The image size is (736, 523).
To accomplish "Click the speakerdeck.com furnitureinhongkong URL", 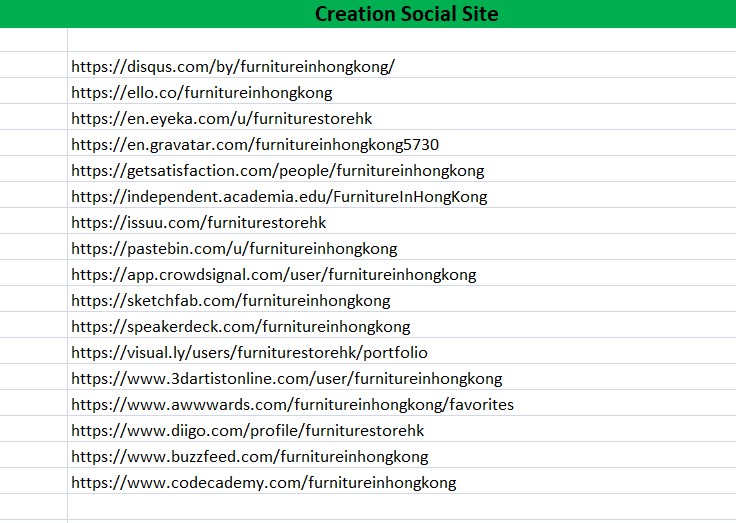I will [x=241, y=327].
